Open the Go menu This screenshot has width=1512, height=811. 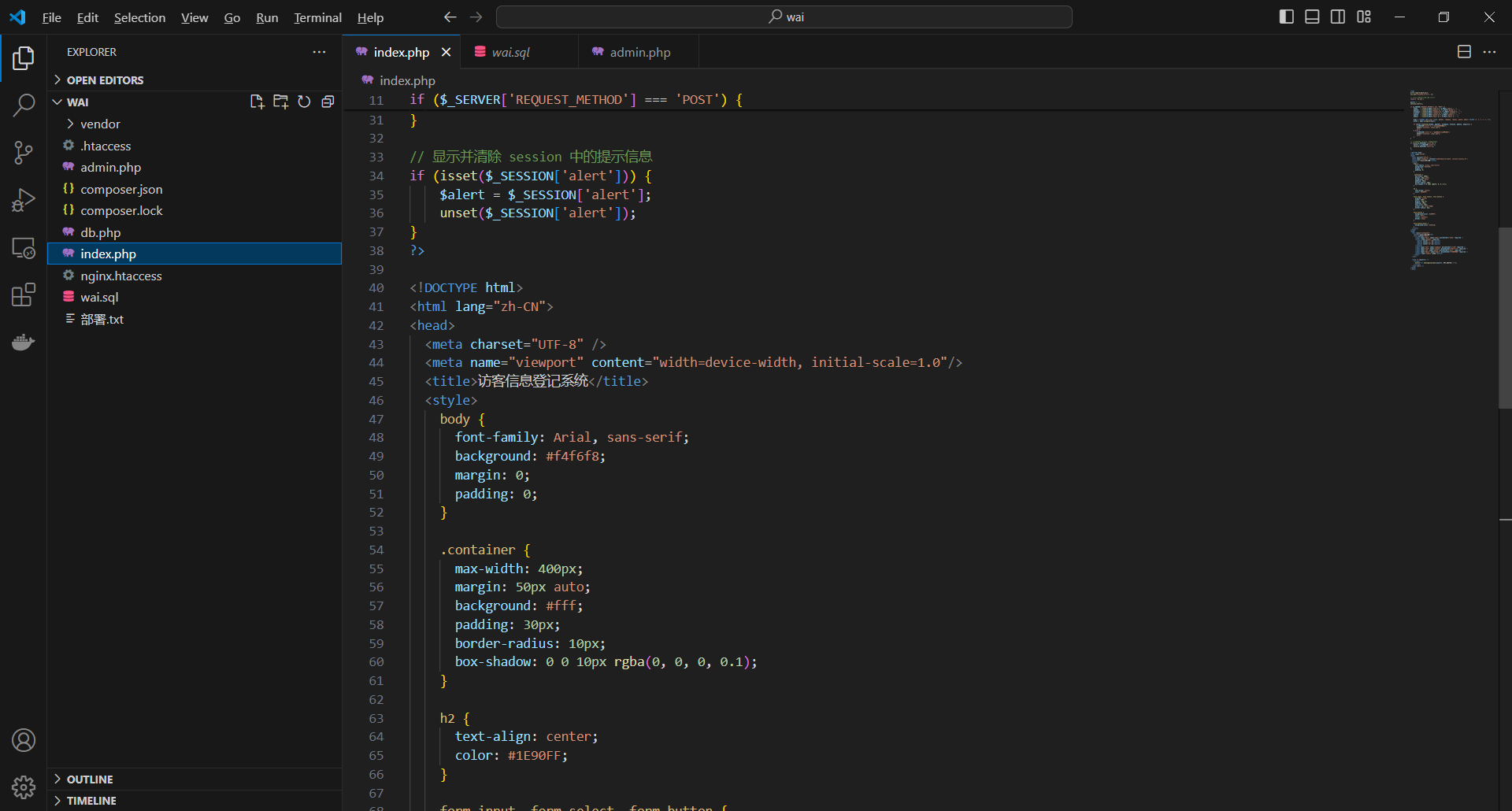click(x=232, y=17)
